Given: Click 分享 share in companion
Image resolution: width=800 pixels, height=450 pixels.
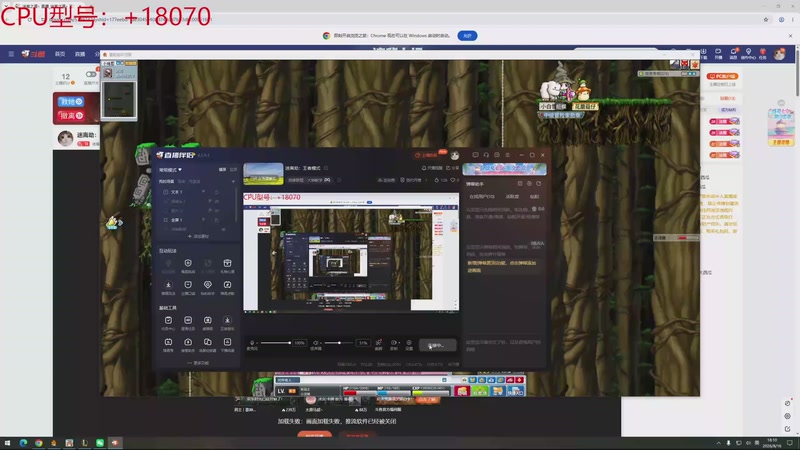Looking at the screenshot, I should coord(452,168).
